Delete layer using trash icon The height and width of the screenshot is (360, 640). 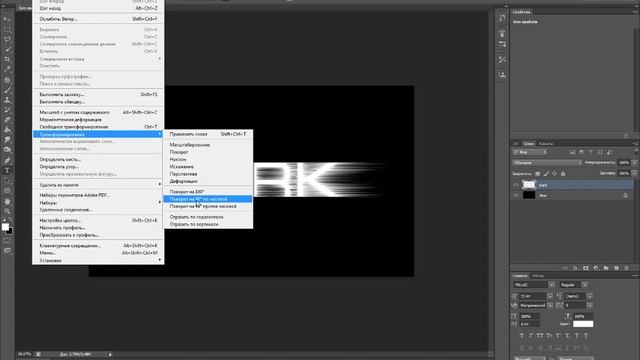point(627,268)
